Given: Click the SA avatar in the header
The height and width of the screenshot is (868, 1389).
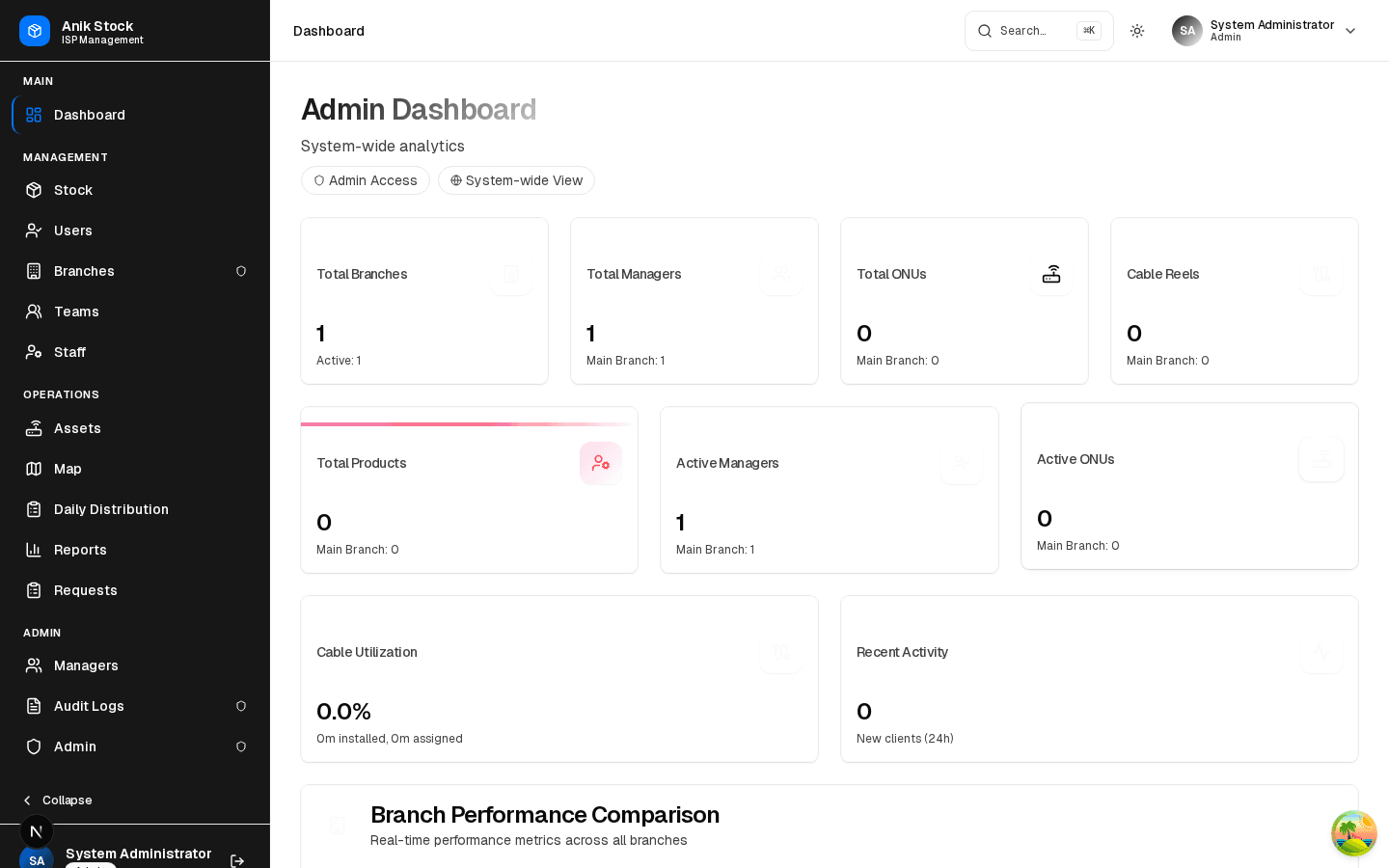Looking at the screenshot, I should point(1187,31).
